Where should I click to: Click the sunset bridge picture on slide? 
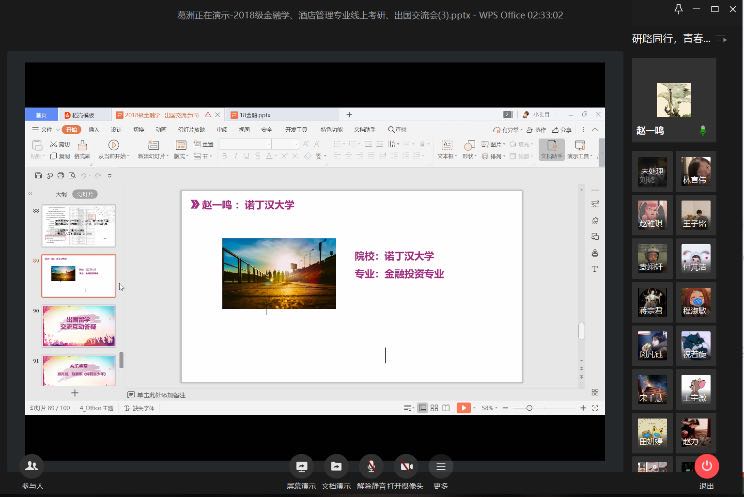click(x=279, y=273)
